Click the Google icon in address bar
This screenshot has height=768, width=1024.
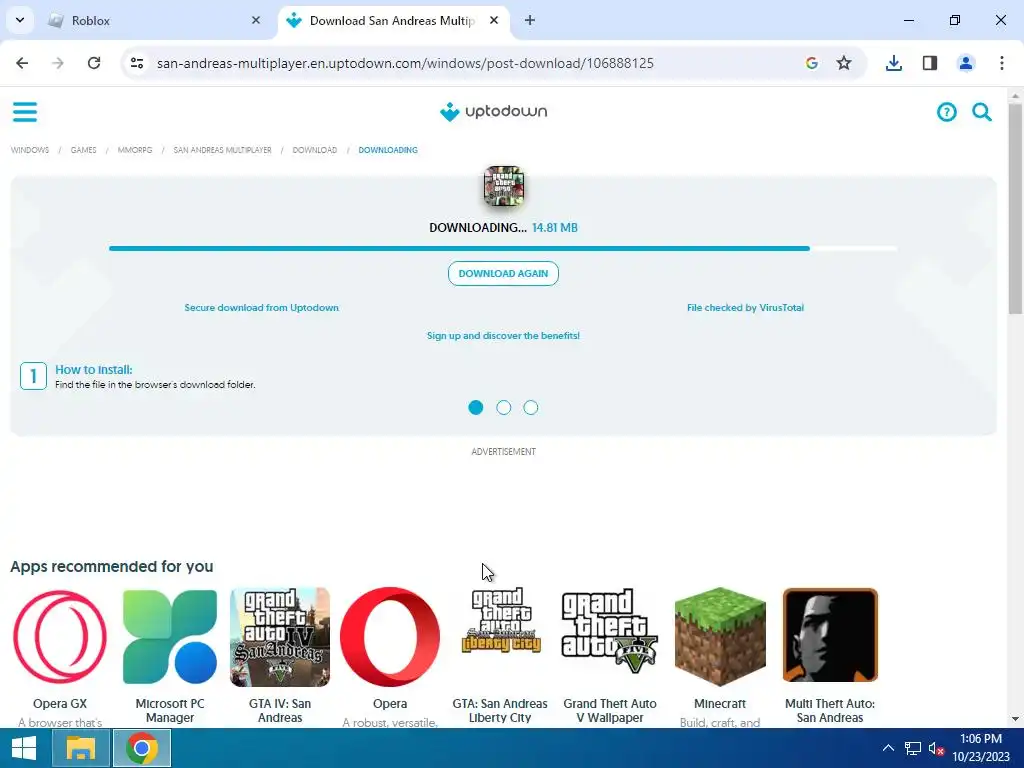click(812, 63)
